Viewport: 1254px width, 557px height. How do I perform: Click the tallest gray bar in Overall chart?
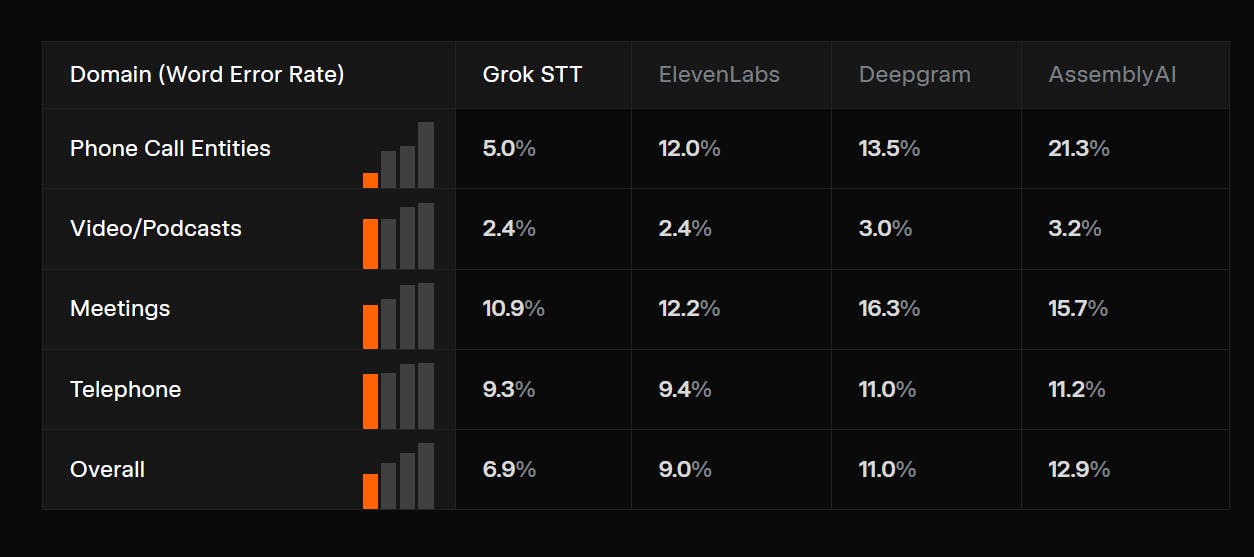pos(426,476)
